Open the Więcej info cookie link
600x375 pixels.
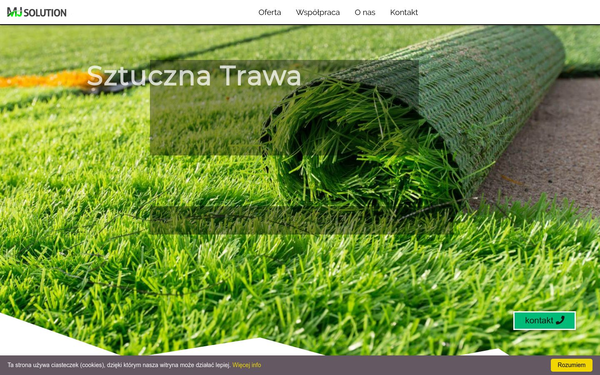tap(246, 365)
